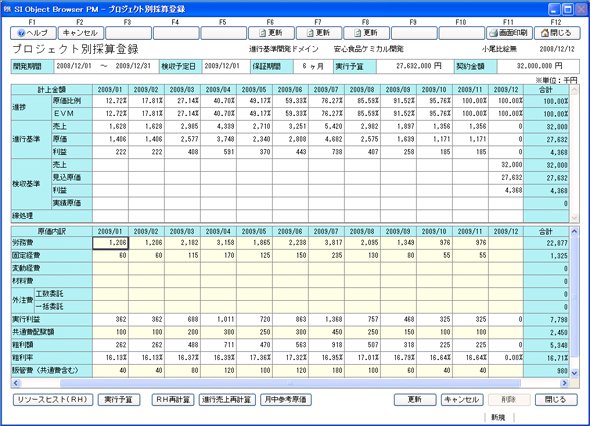Click the F6 更新 button

pyautogui.click(x=271, y=33)
